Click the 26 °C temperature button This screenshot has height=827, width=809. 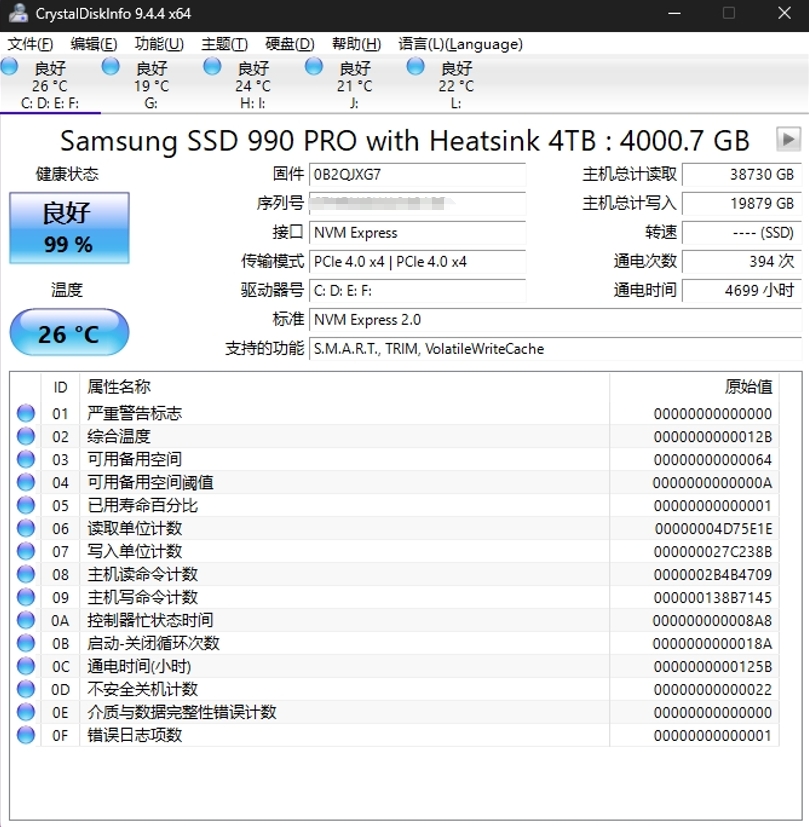tap(69, 333)
